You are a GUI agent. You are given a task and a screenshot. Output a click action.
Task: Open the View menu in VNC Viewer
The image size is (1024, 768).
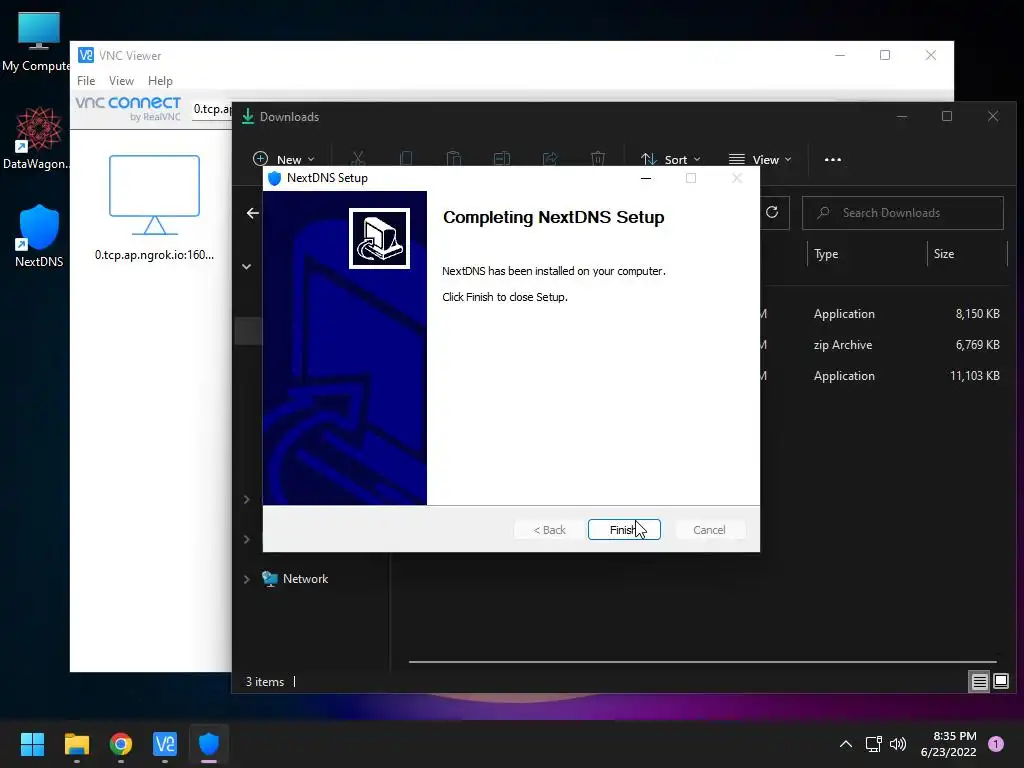(121, 81)
